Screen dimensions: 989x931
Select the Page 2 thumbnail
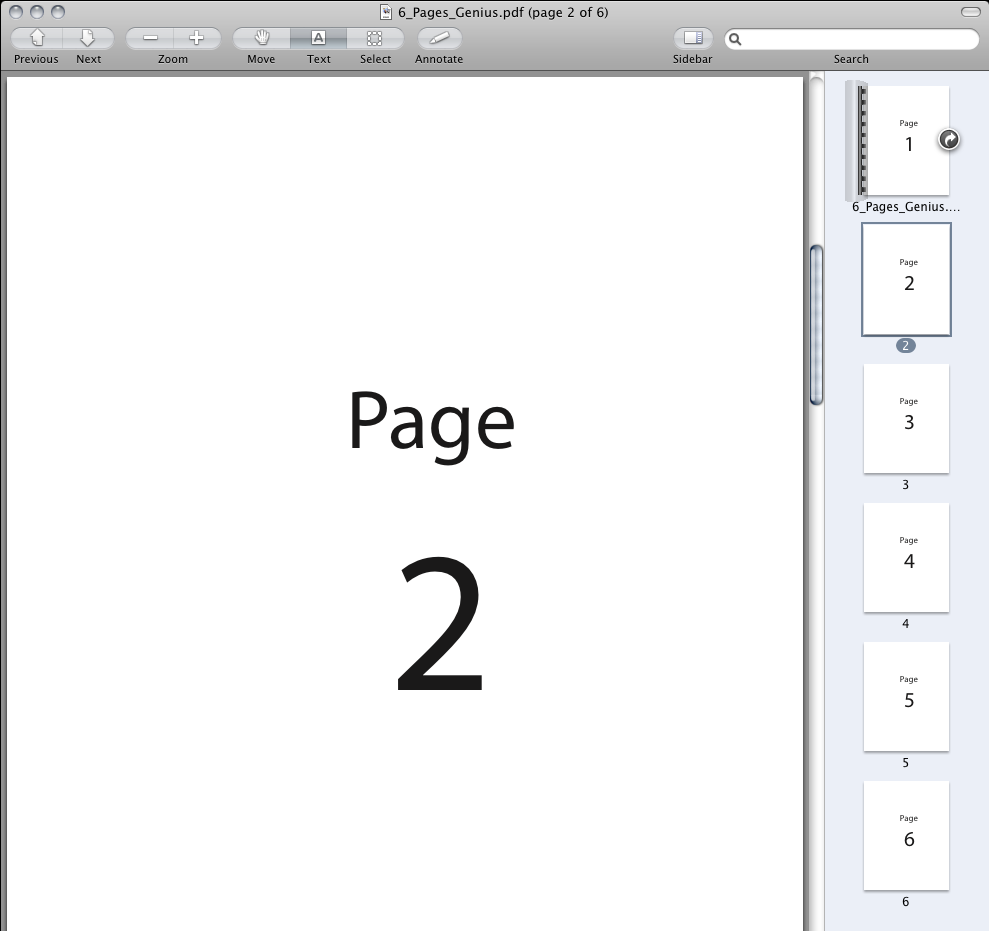click(906, 279)
